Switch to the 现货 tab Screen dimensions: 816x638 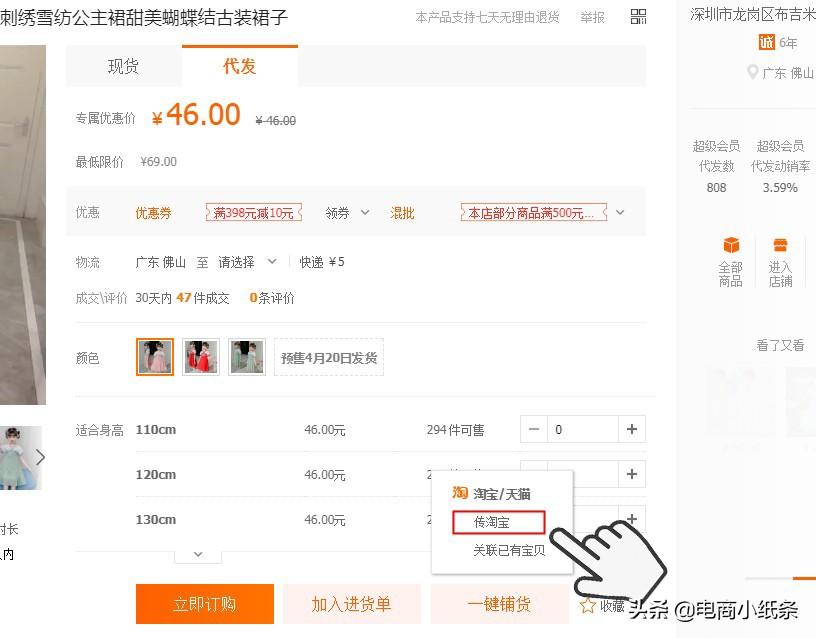[x=123, y=66]
